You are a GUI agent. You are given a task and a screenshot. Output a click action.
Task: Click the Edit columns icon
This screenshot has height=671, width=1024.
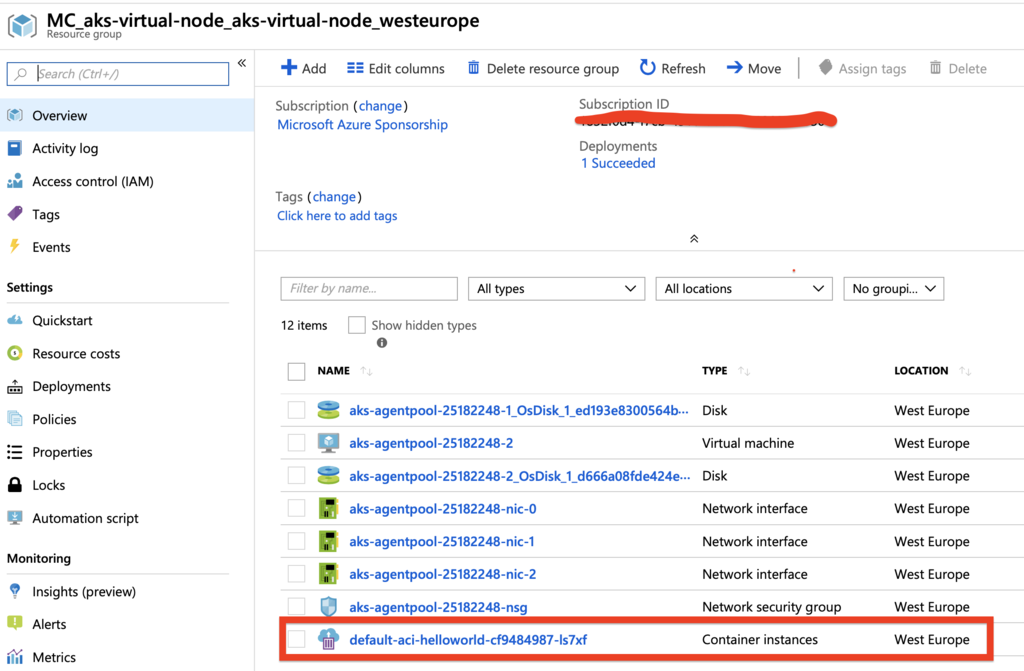(x=355, y=68)
